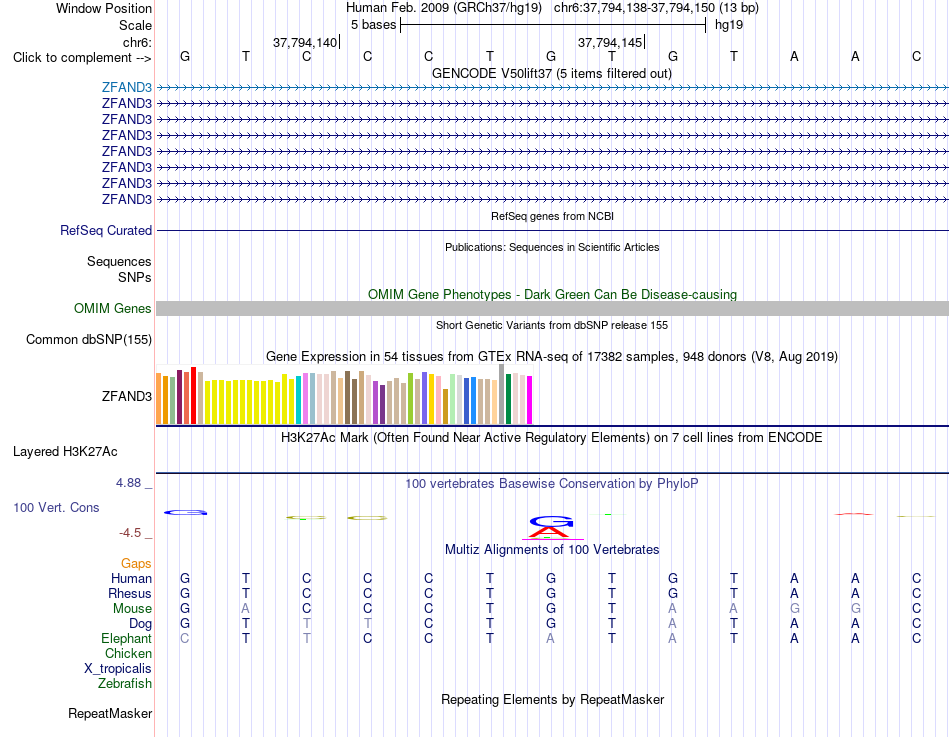
Task: Click the tall gray bar in GTEx chart
Action: point(501,394)
